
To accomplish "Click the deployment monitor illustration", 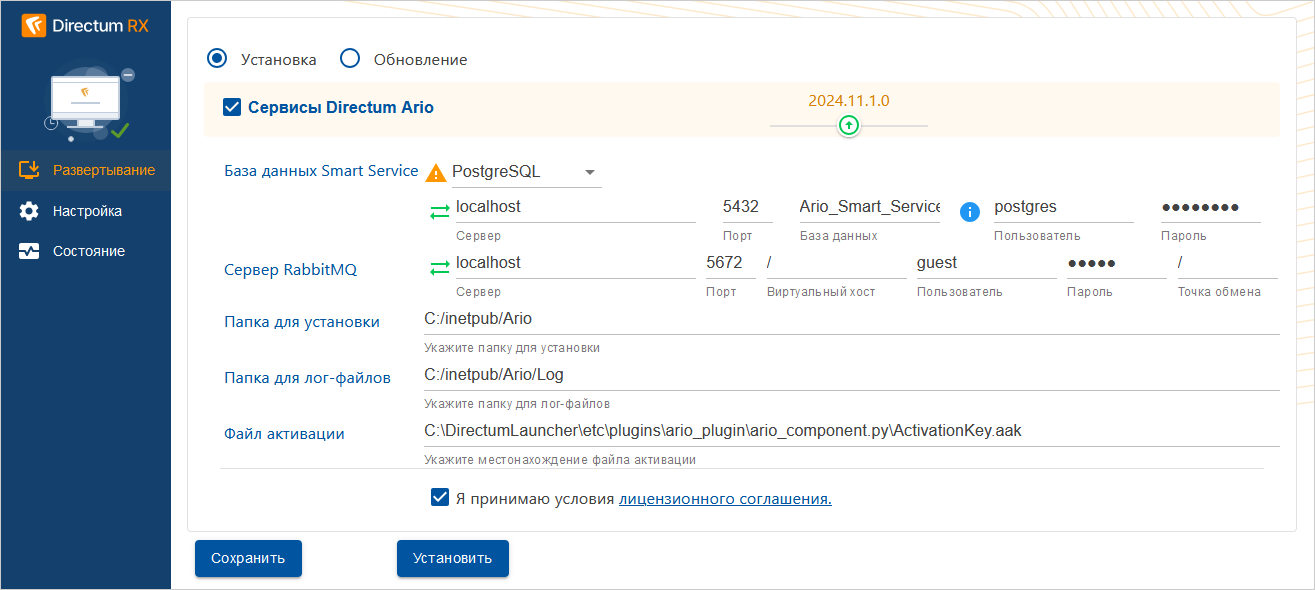I will 88,103.
